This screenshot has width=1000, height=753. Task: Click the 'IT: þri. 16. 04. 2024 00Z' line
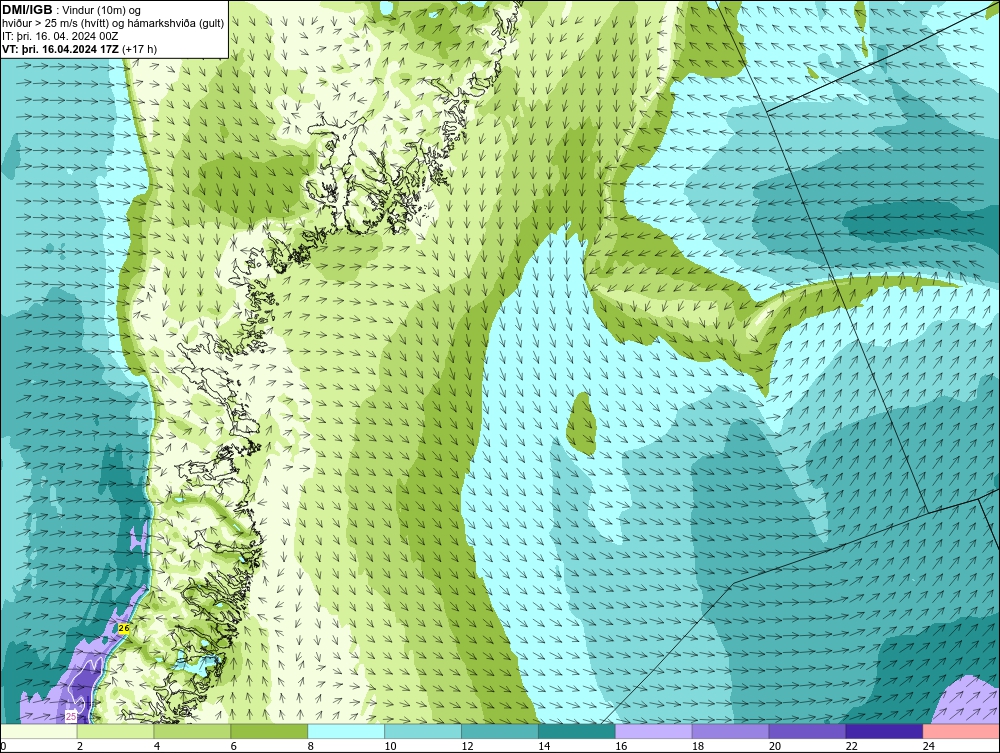(60, 36)
